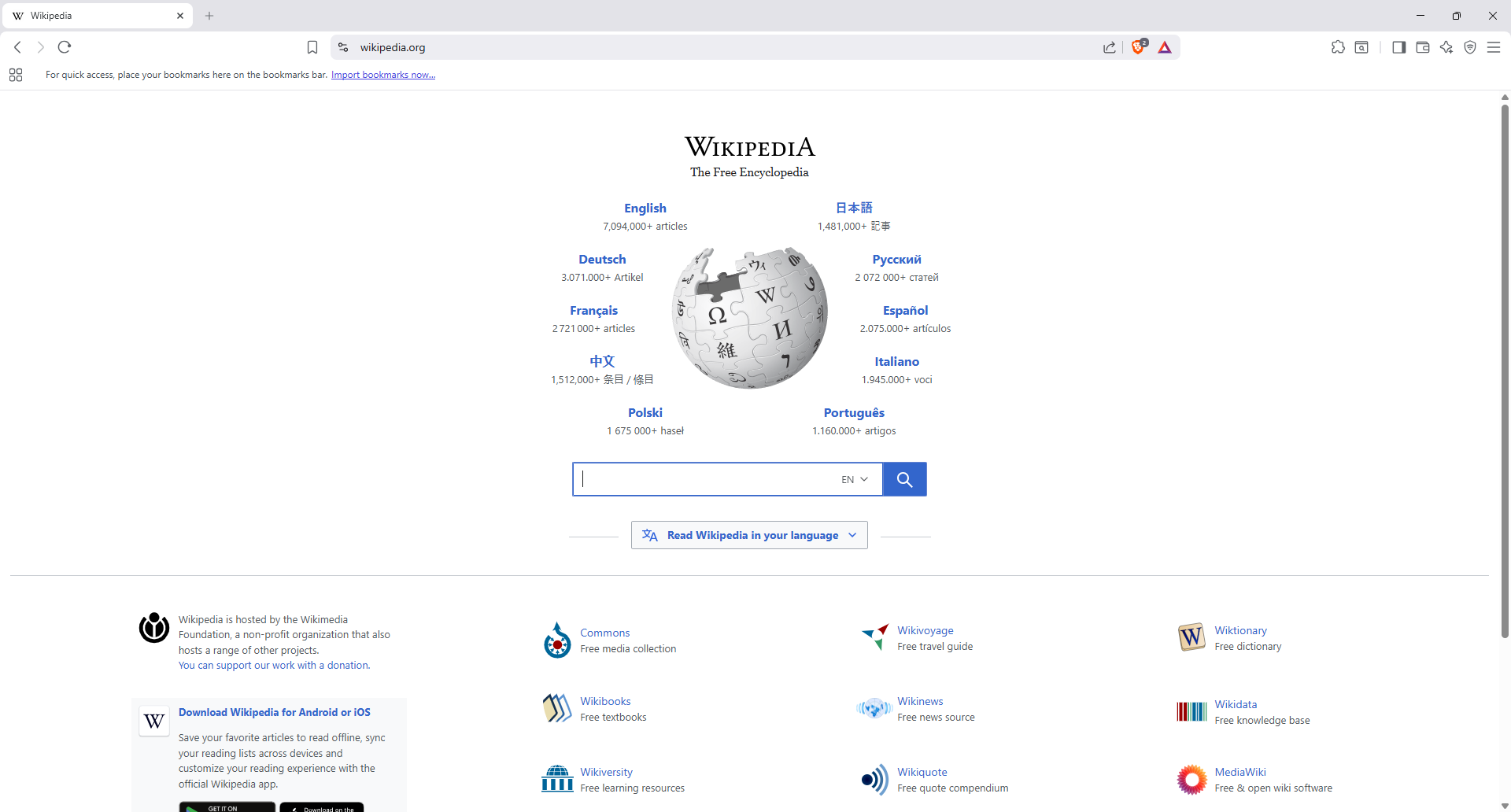The height and width of the screenshot is (812, 1511).
Task: Open a new tab
Action: tap(209, 16)
